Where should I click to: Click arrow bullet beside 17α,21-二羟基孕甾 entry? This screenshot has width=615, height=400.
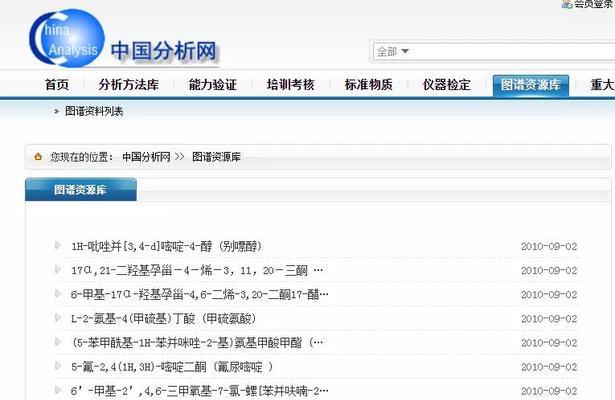[58, 269]
